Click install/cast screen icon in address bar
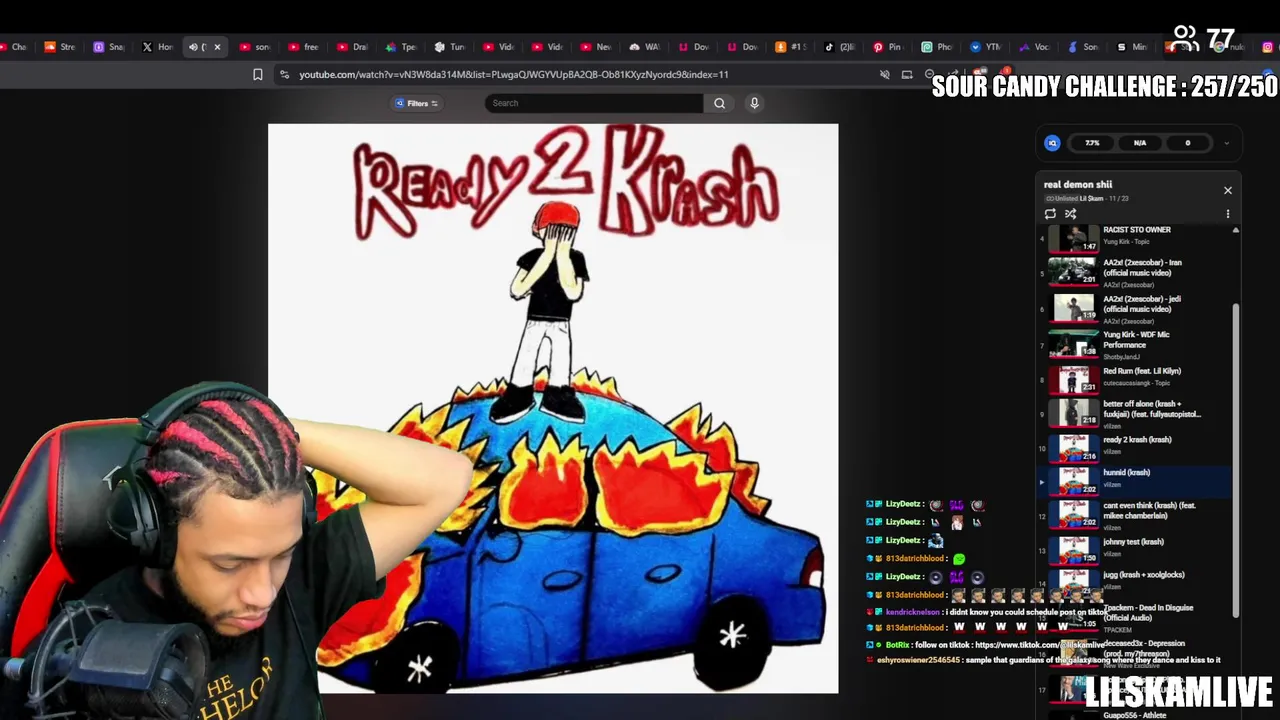 (x=907, y=74)
